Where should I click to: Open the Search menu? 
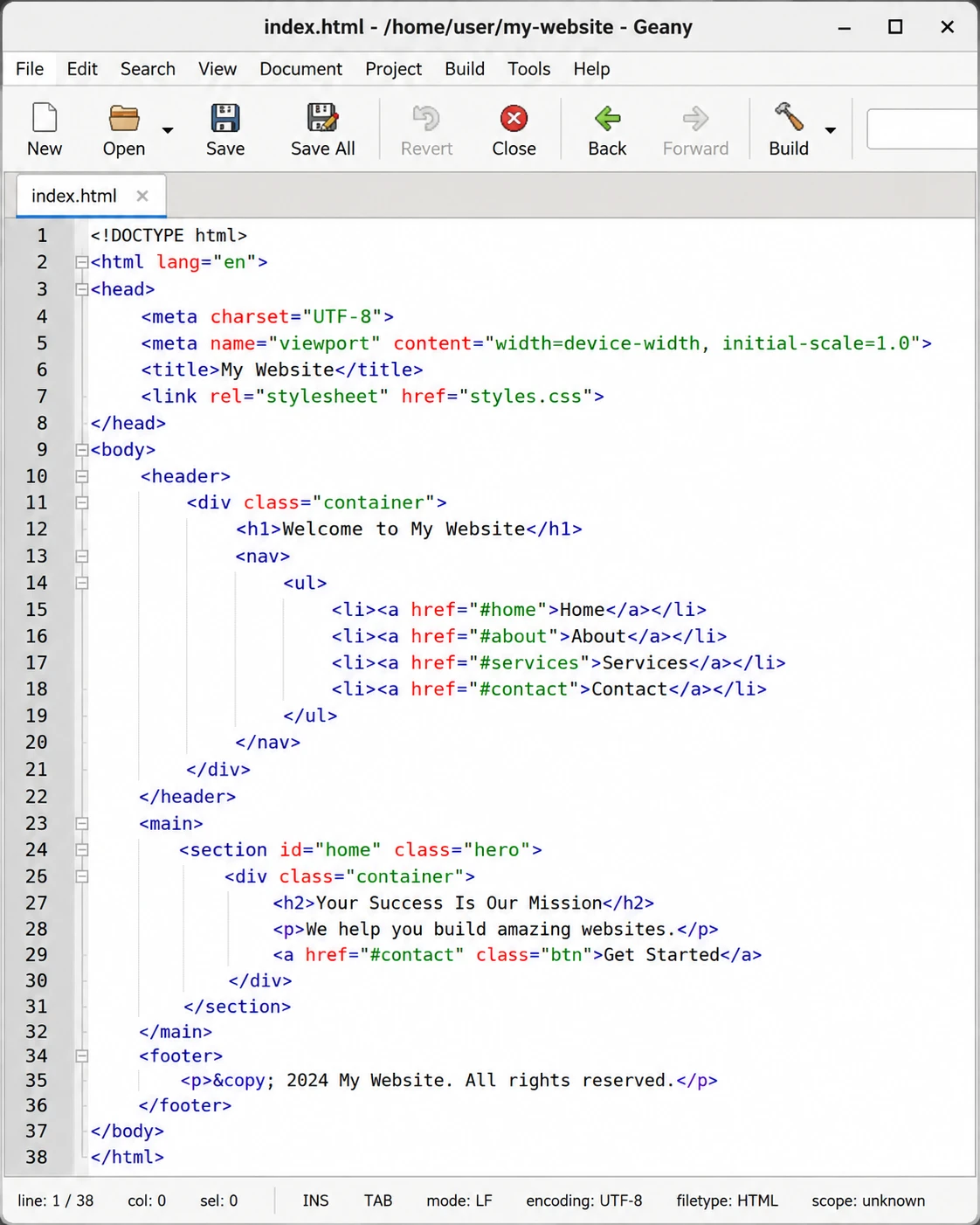(148, 69)
